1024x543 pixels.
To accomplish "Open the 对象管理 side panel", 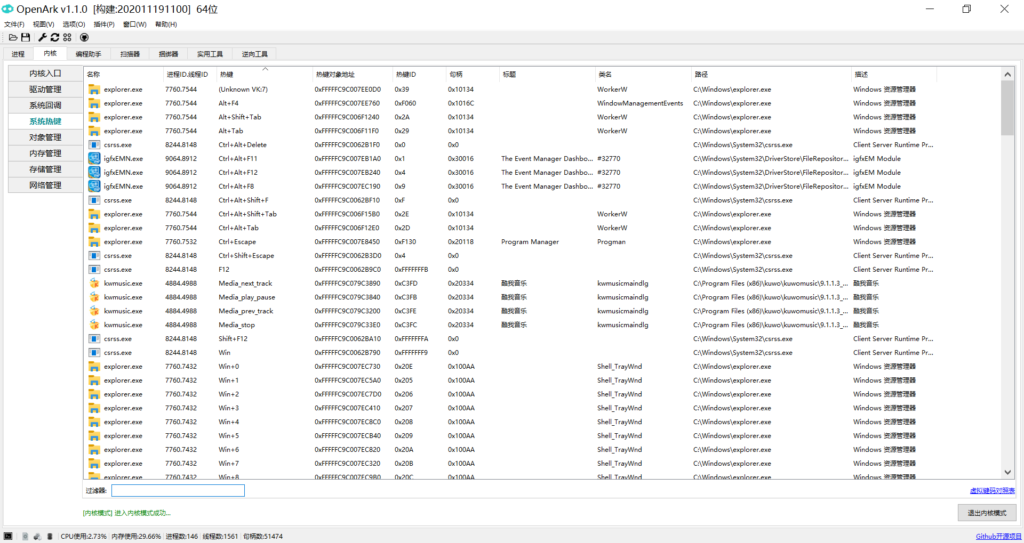I will (45, 137).
